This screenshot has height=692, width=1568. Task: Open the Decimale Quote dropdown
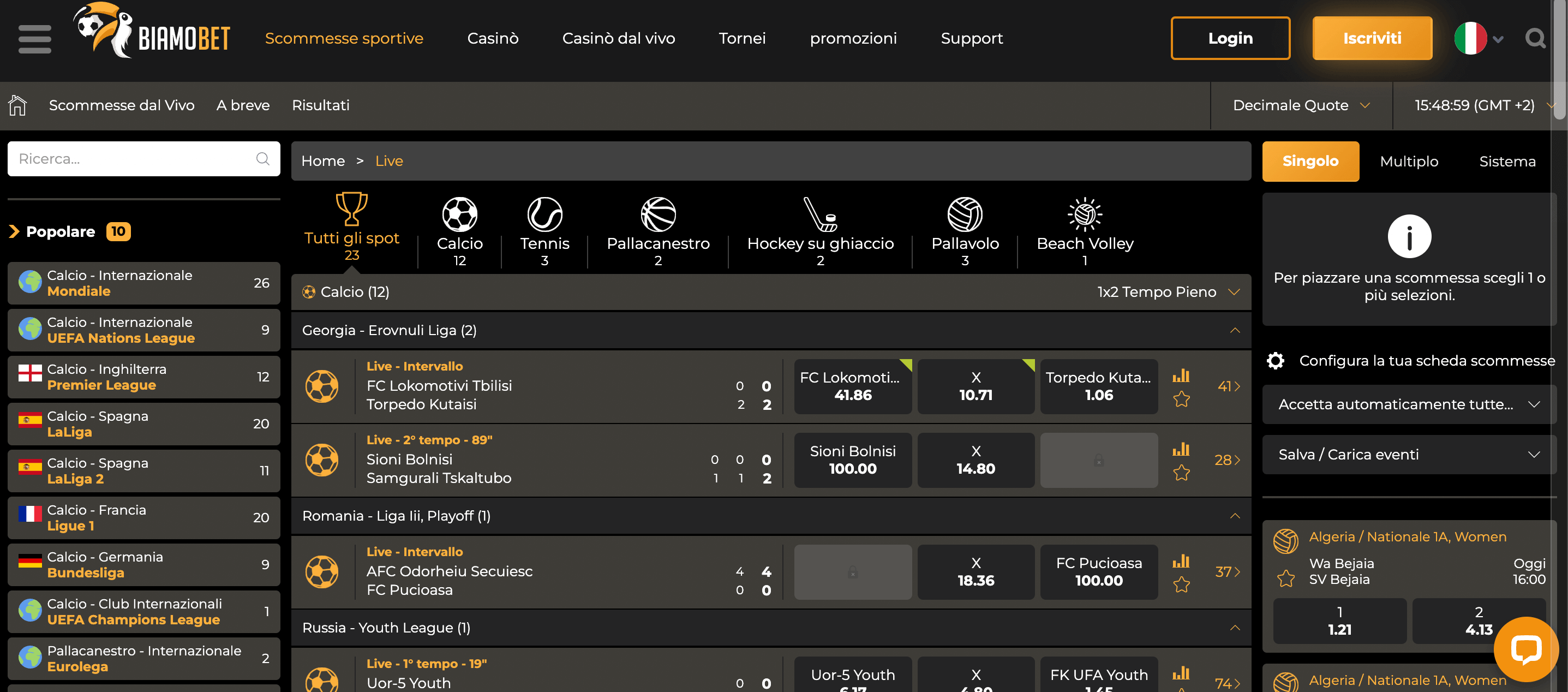(1301, 105)
